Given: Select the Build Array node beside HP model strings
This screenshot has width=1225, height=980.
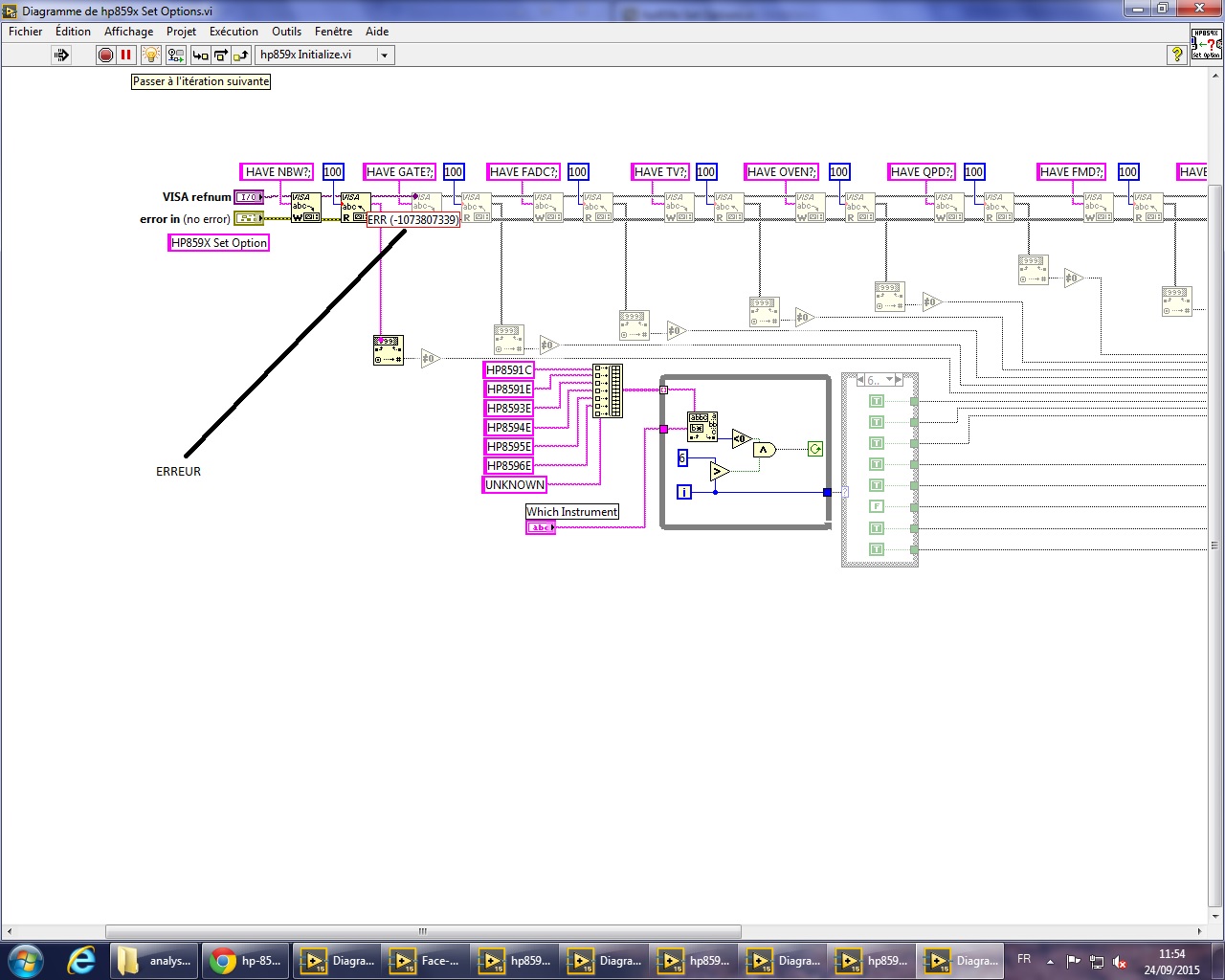Looking at the screenshot, I should (x=607, y=390).
